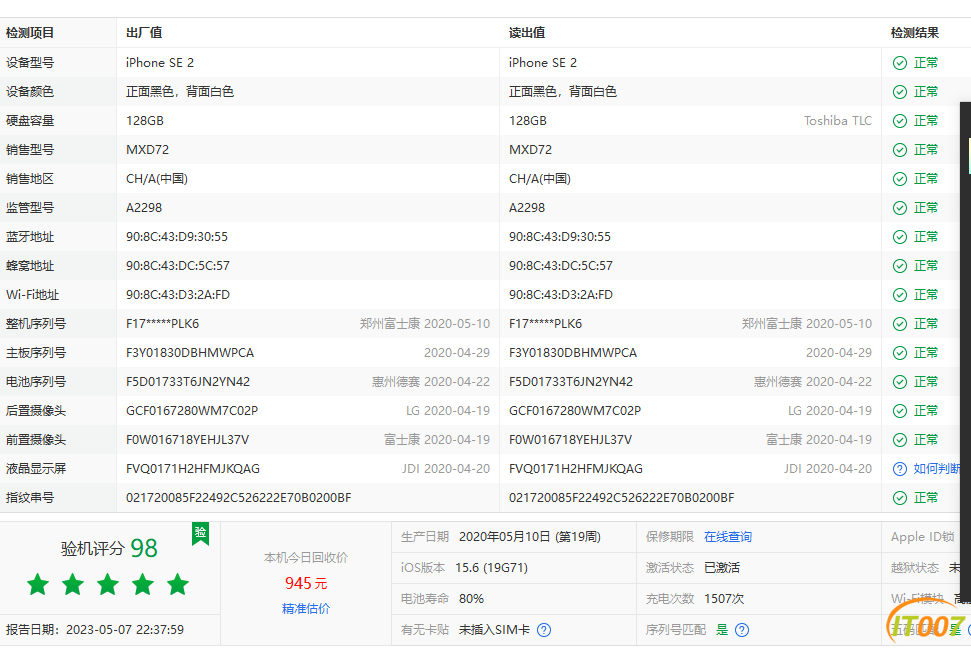Screen dimensions: 971x649
Task: Click factory value 128GB in 硬盘容量 row
Action: (145, 121)
